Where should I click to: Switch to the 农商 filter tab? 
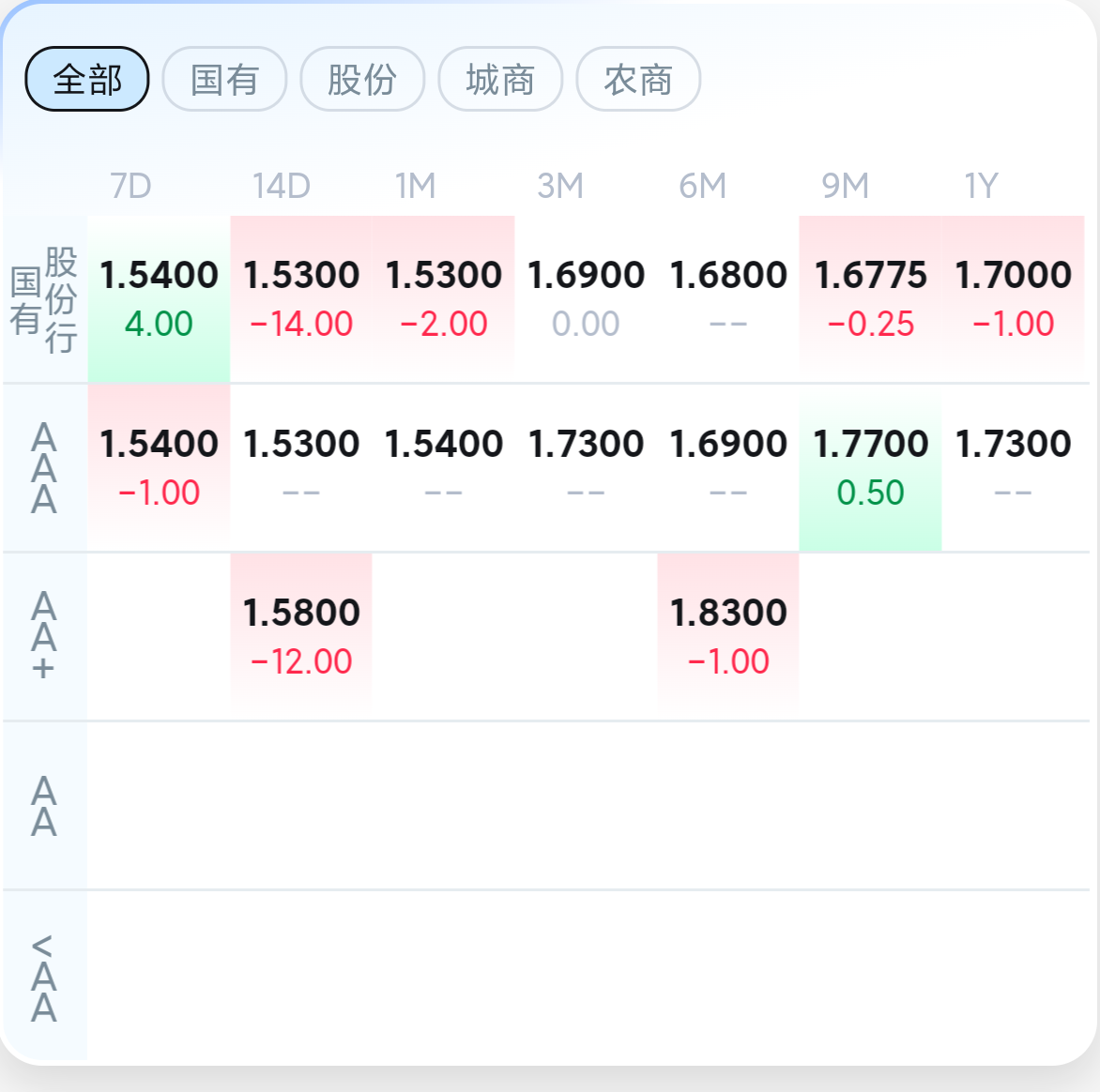pyautogui.click(x=638, y=79)
